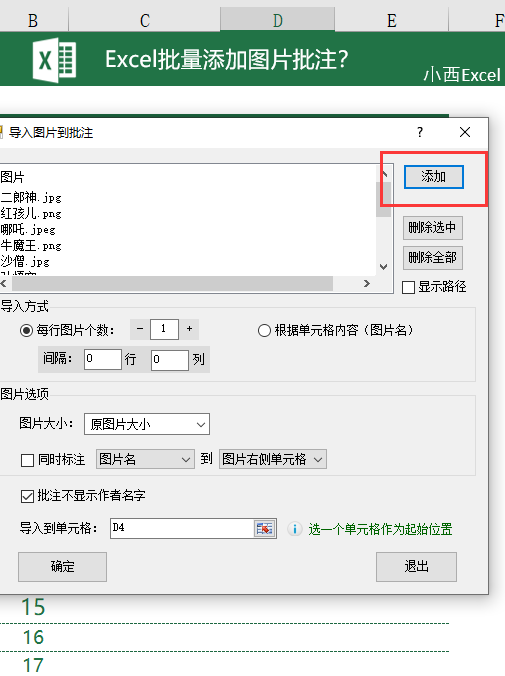Select column D header
This screenshot has height=676, width=505.
click(x=278, y=20)
